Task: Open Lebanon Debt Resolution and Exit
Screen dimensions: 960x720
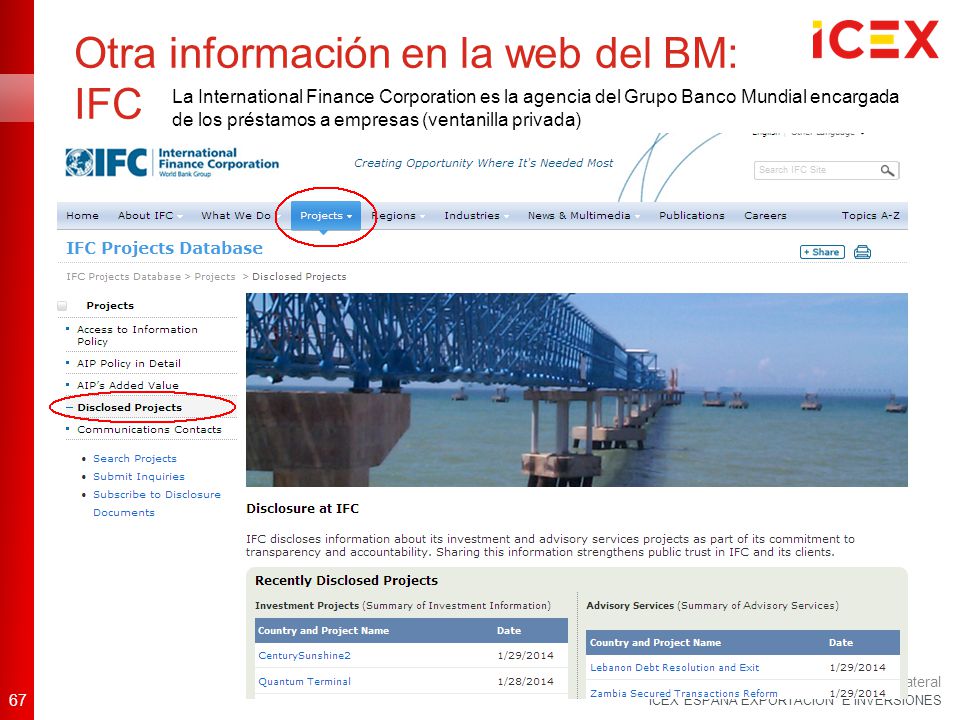Action: (x=674, y=668)
